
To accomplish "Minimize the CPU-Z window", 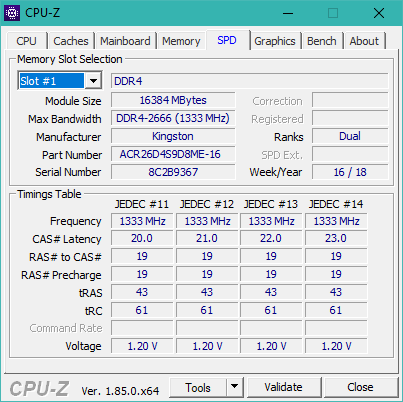I will click(x=288, y=13).
